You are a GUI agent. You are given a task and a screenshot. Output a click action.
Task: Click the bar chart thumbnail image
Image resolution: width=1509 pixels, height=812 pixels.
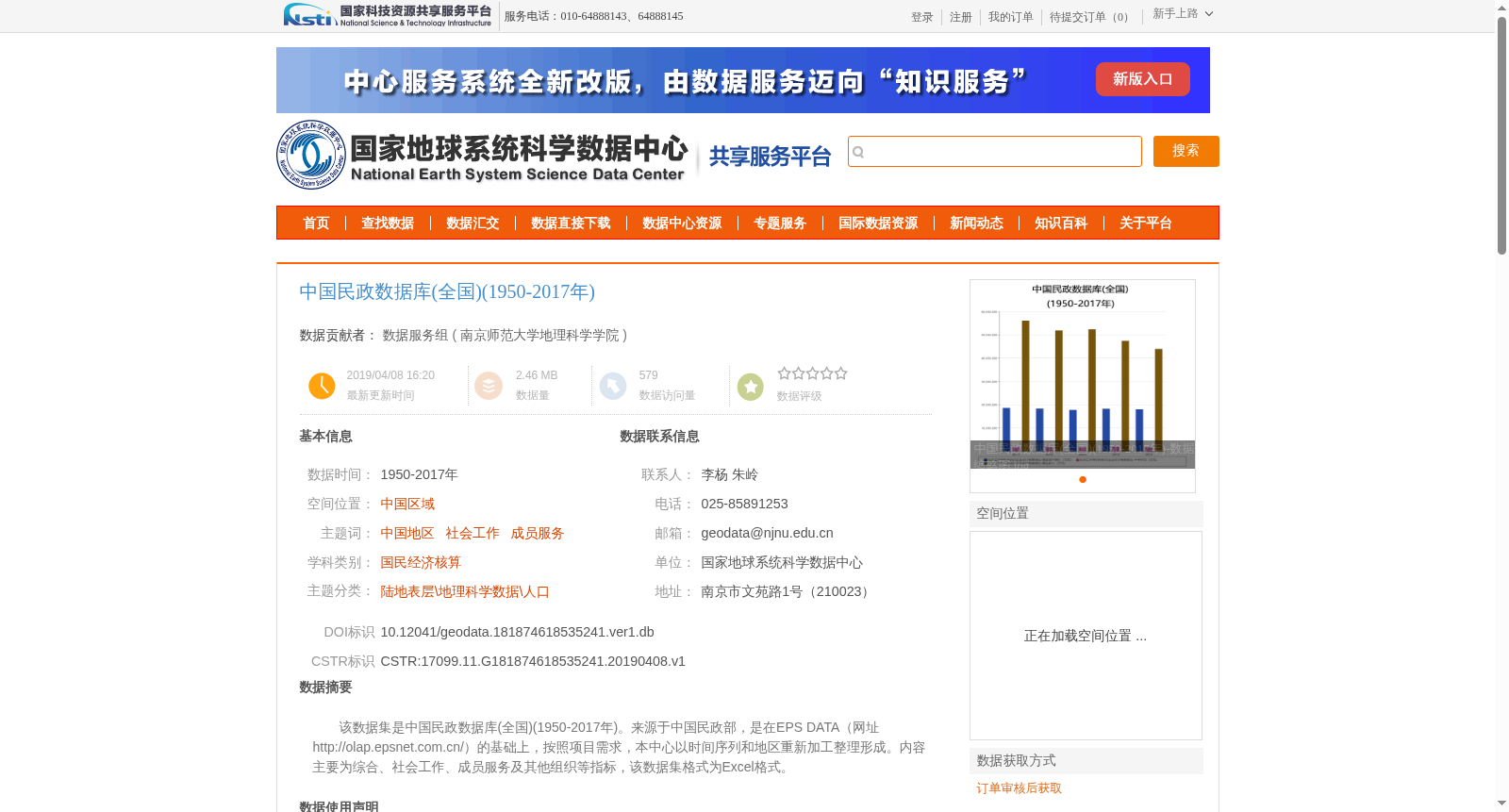pyautogui.click(x=1083, y=374)
